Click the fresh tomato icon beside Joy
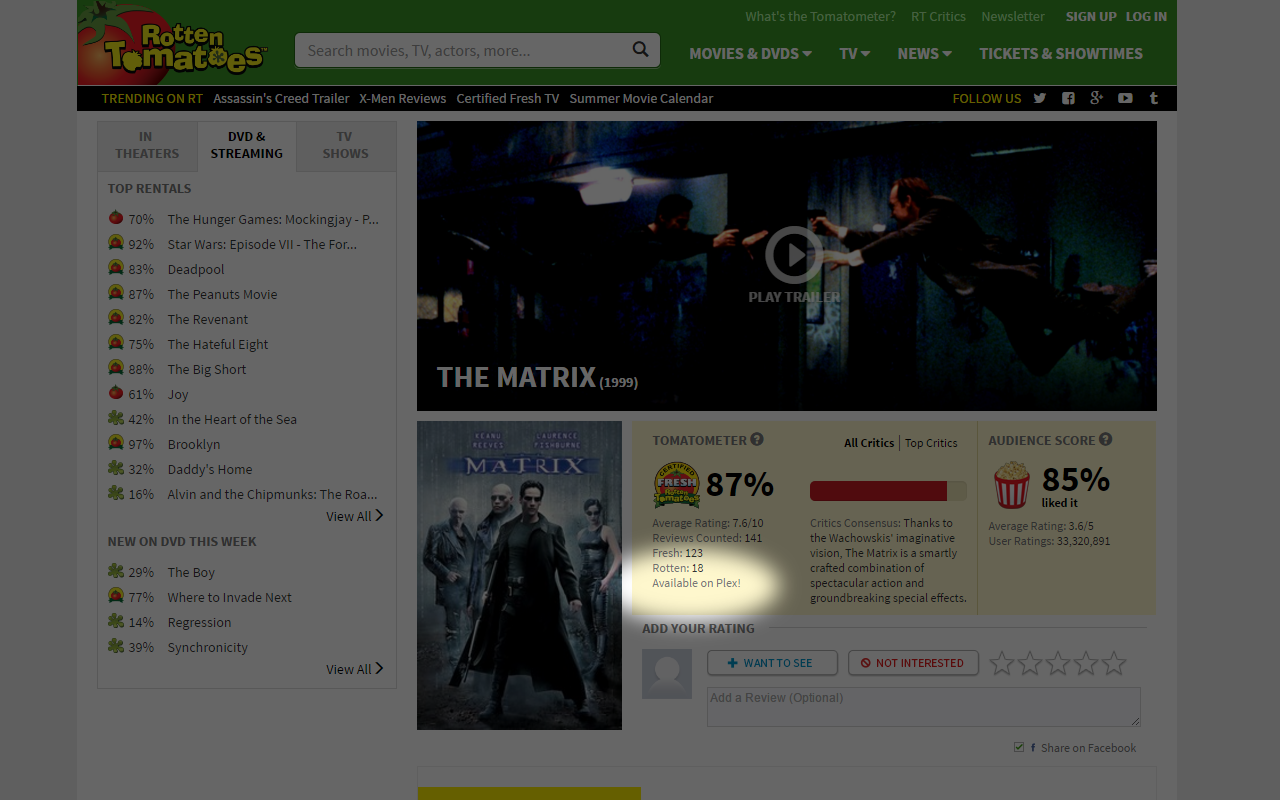Viewport: 1280px width, 800px height. point(116,393)
